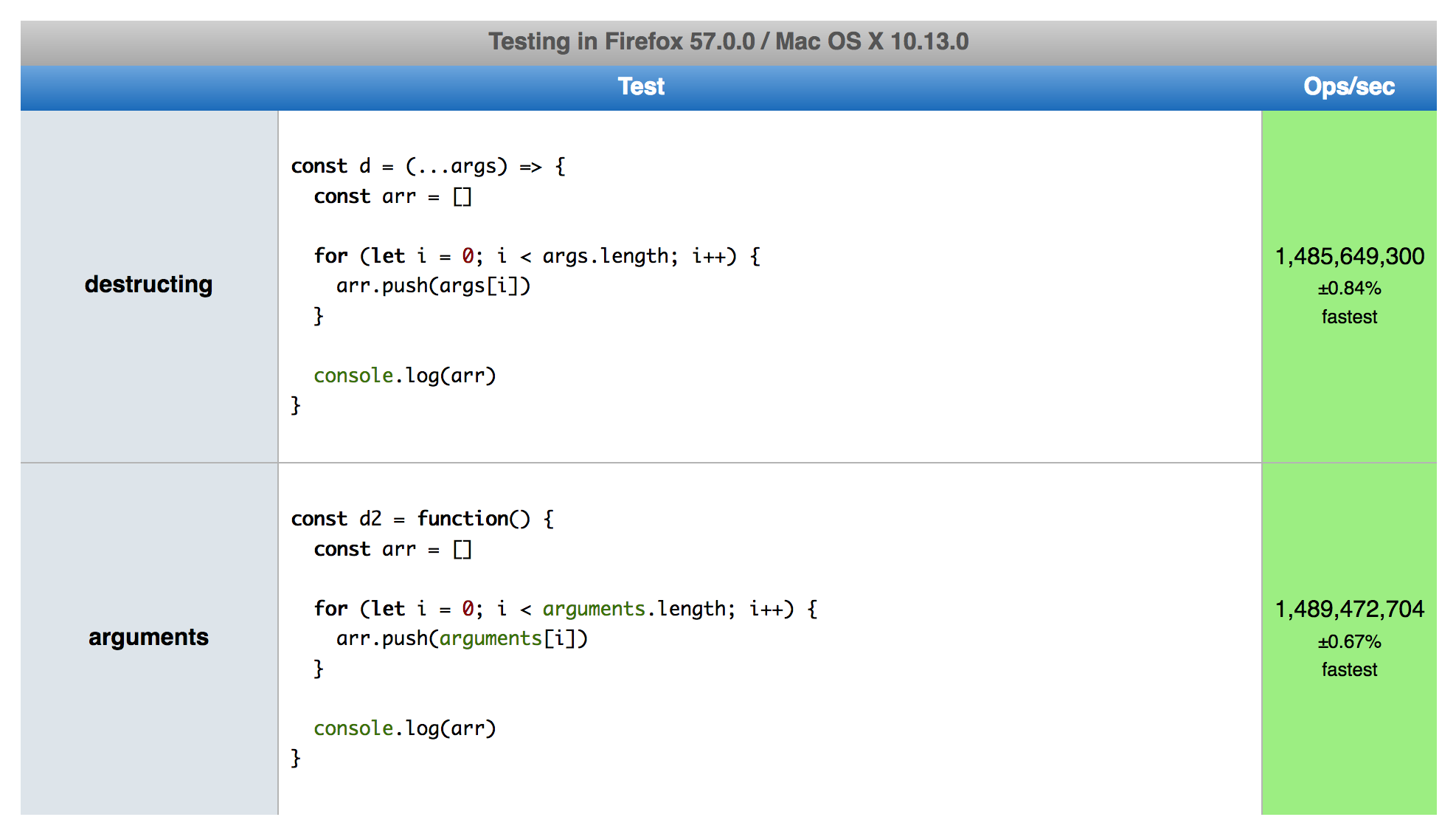This screenshot has width=1456, height=831.
Task: Click the 'i < args.length' for loop line
Action: (537, 256)
